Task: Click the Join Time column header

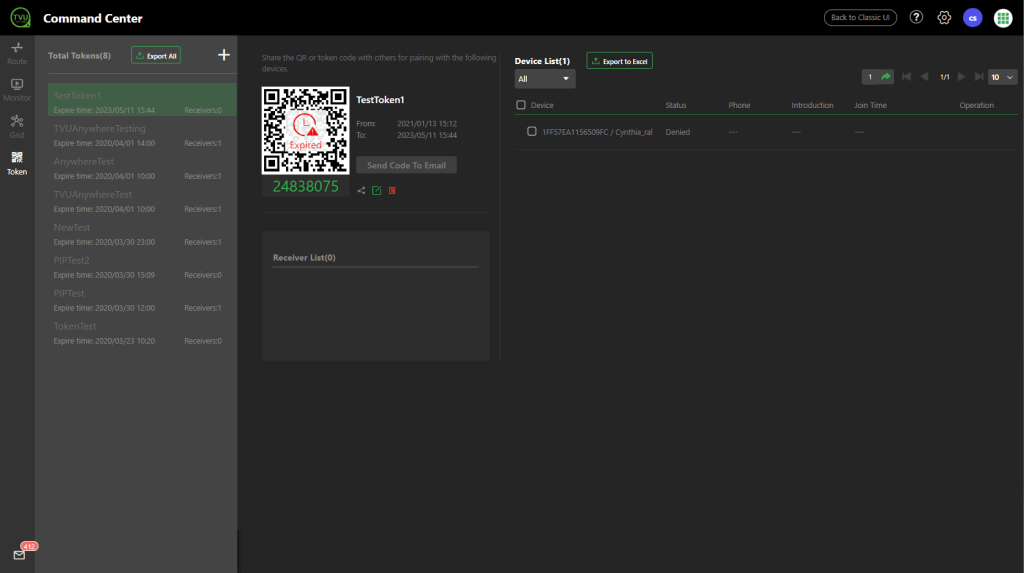Action: pos(871,105)
